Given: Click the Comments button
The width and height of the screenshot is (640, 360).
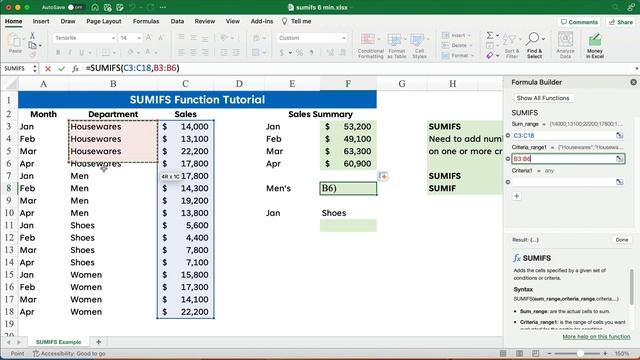Looking at the screenshot, I should (x=579, y=22).
